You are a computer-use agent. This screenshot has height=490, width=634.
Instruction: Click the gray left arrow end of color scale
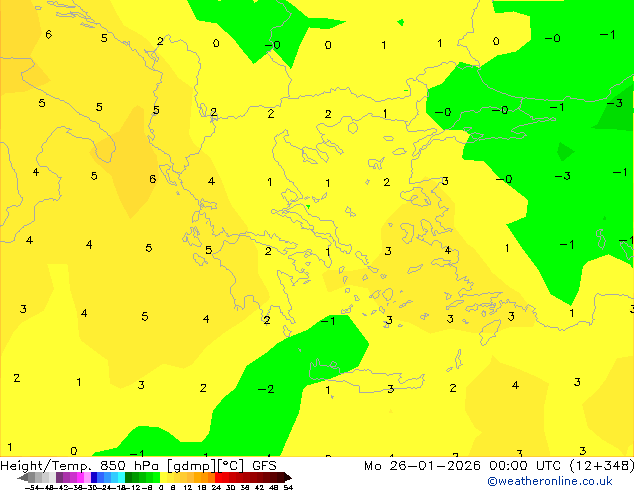pos(23,477)
